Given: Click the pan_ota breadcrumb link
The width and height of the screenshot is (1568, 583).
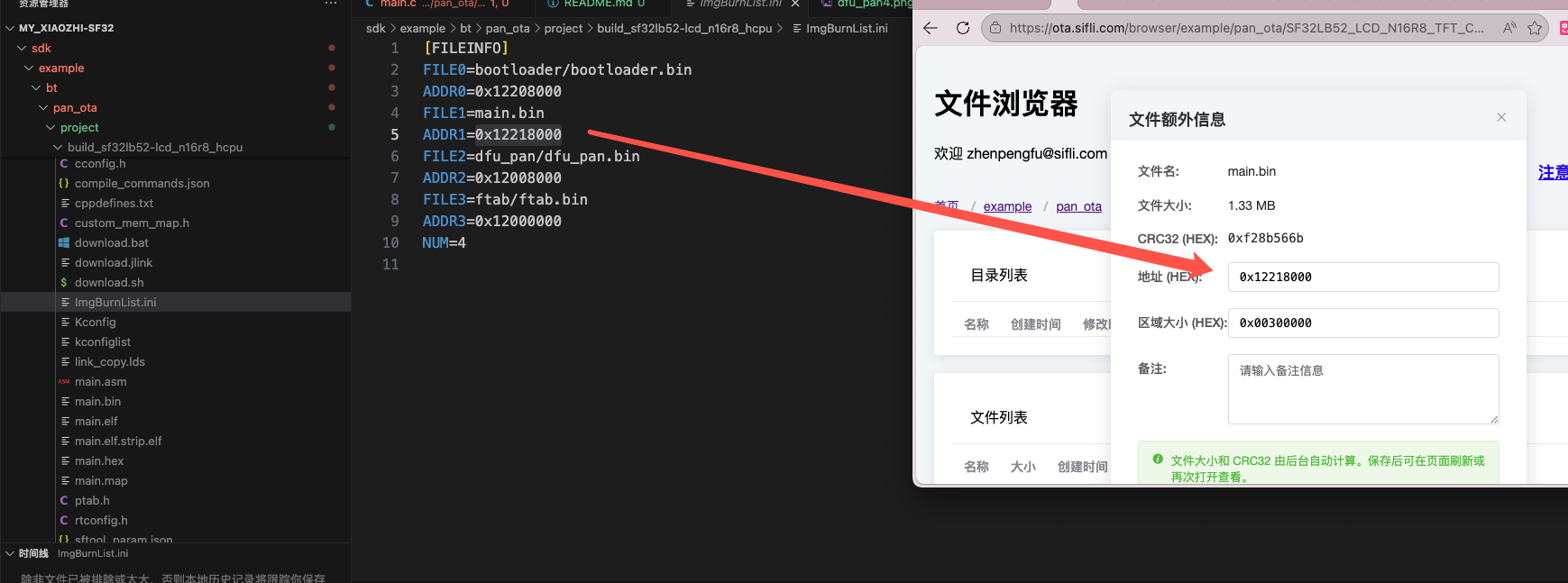Looking at the screenshot, I should (x=1078, y=206).
